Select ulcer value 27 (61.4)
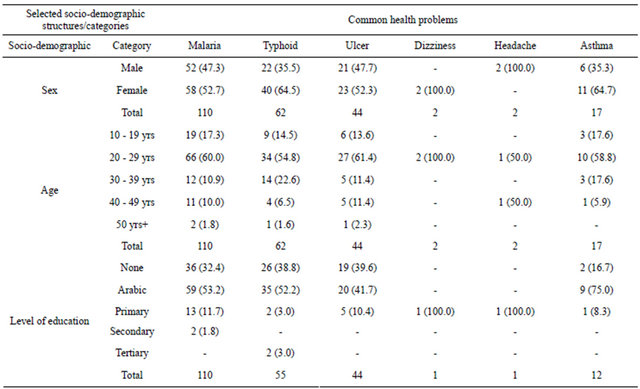Image resolution: width=640 pixels, height=389 pixels. 357,157
